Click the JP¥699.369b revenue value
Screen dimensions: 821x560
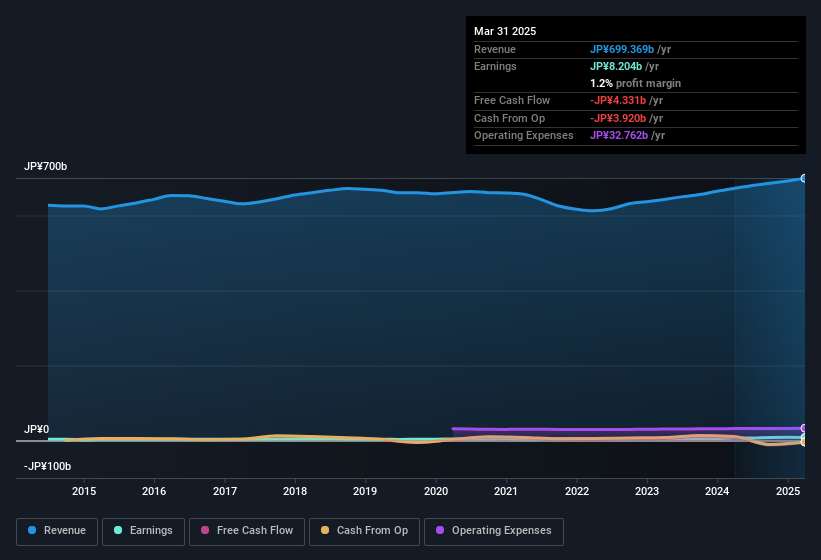pyautogui.click(x=622, y=49)
